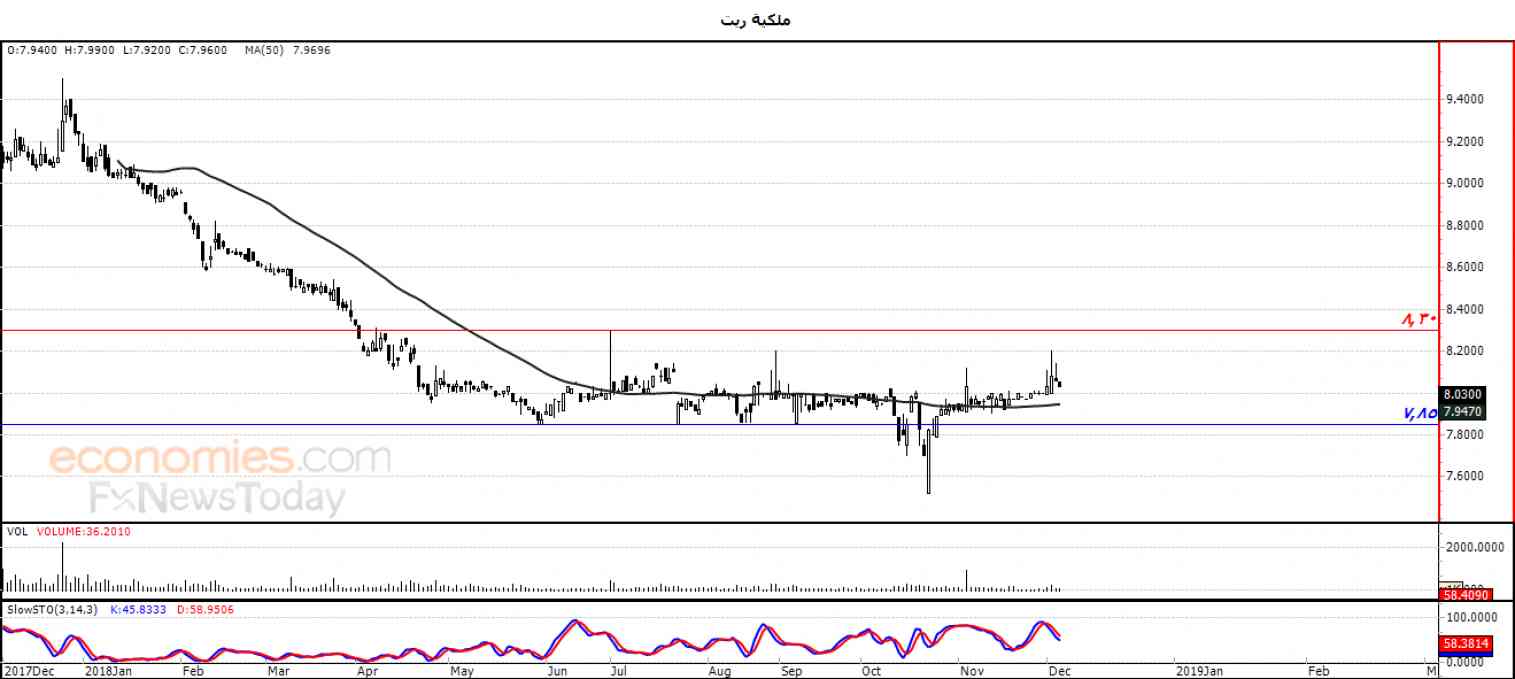Viewport: 1515px width, 679px height.
Task: Click the 8.4000 price axis label
Action: tap(1464, 309)
